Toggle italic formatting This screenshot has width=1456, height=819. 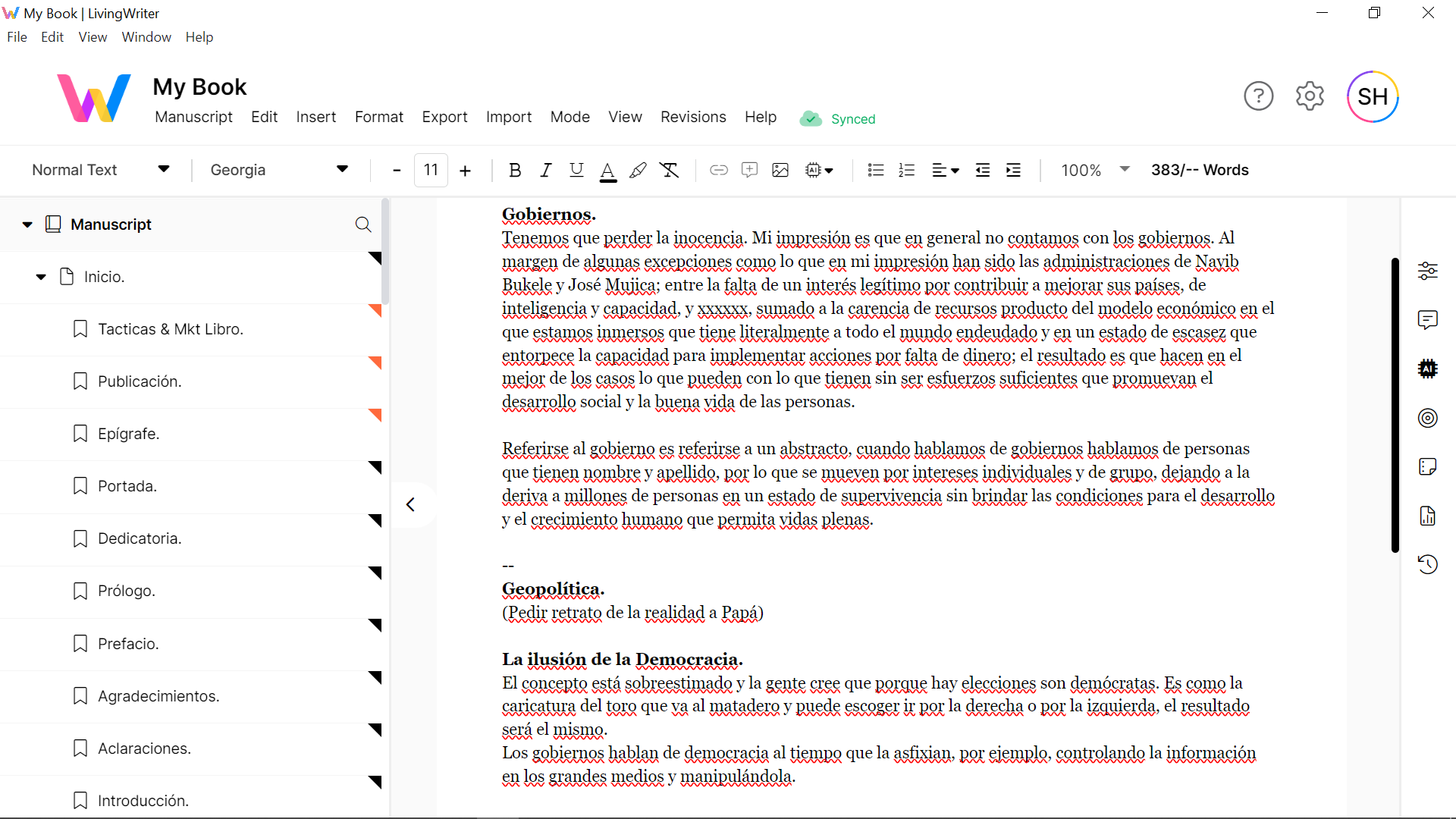coord(546,170)
